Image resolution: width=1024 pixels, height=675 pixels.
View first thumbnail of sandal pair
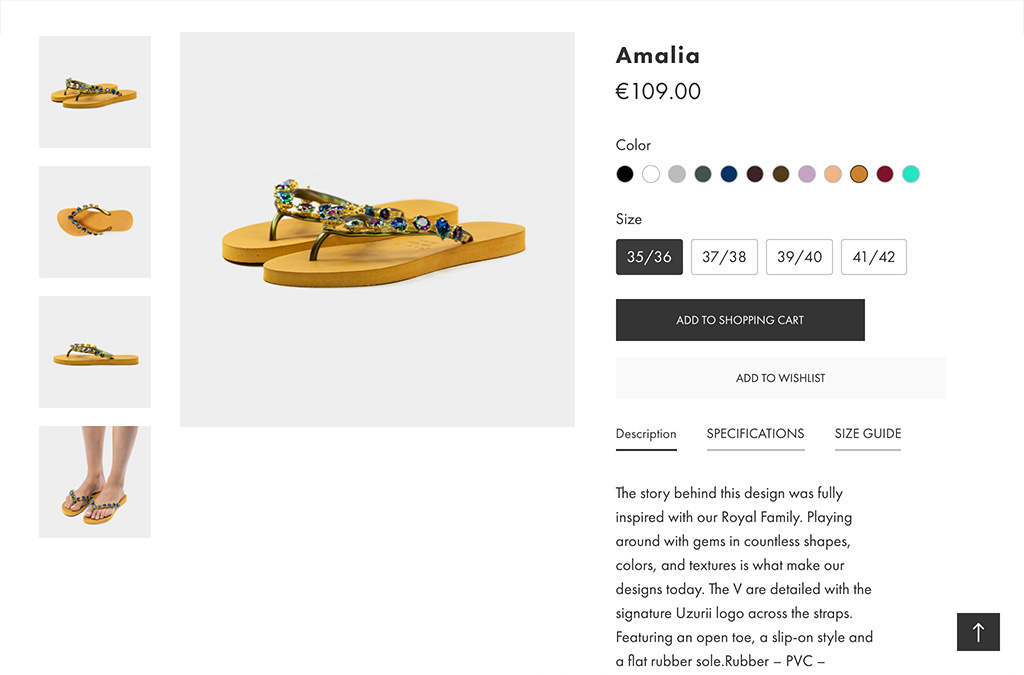coord(95,92)
